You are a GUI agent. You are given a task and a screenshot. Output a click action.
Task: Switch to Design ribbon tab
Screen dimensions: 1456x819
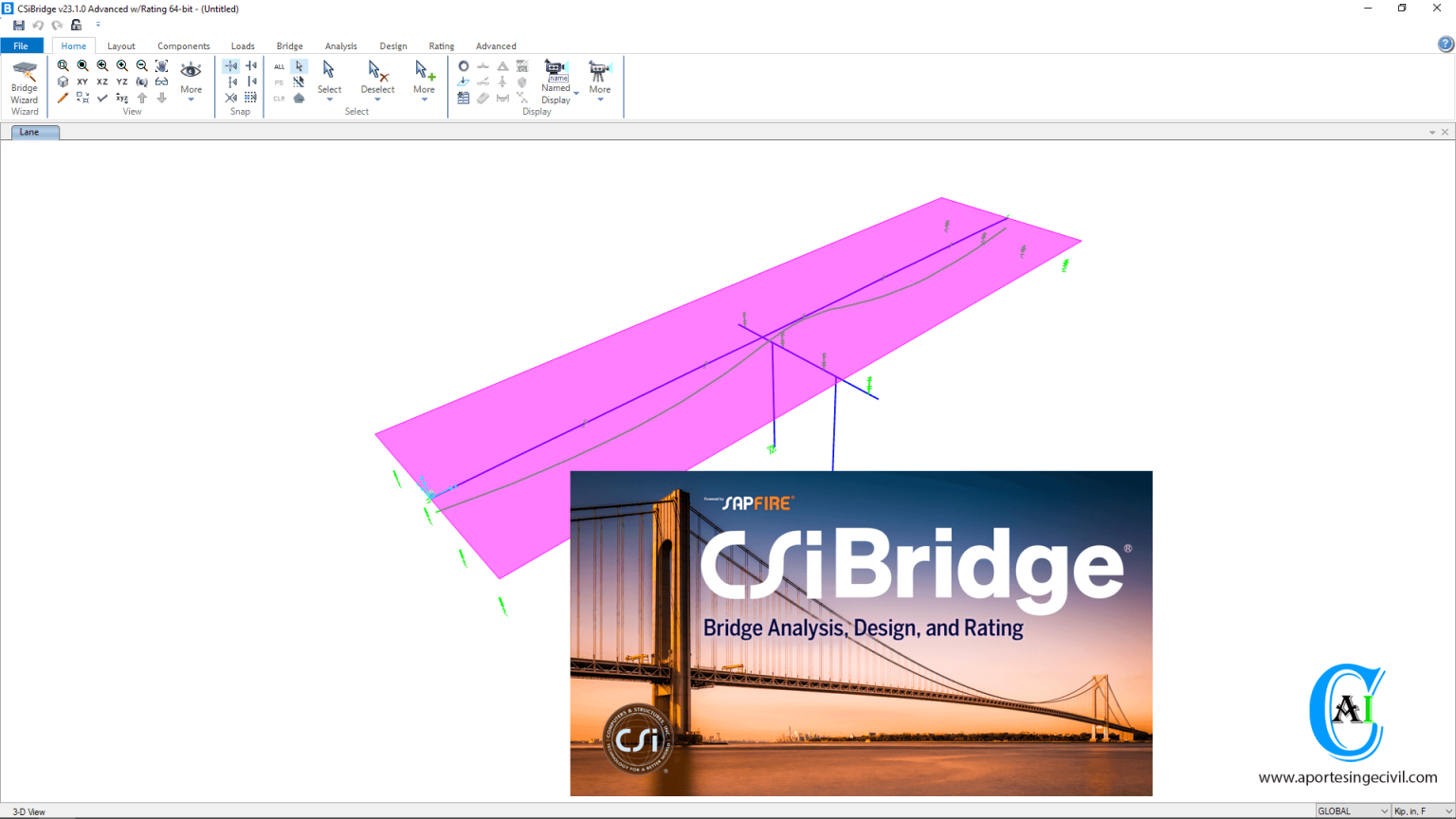click(393, 45)
